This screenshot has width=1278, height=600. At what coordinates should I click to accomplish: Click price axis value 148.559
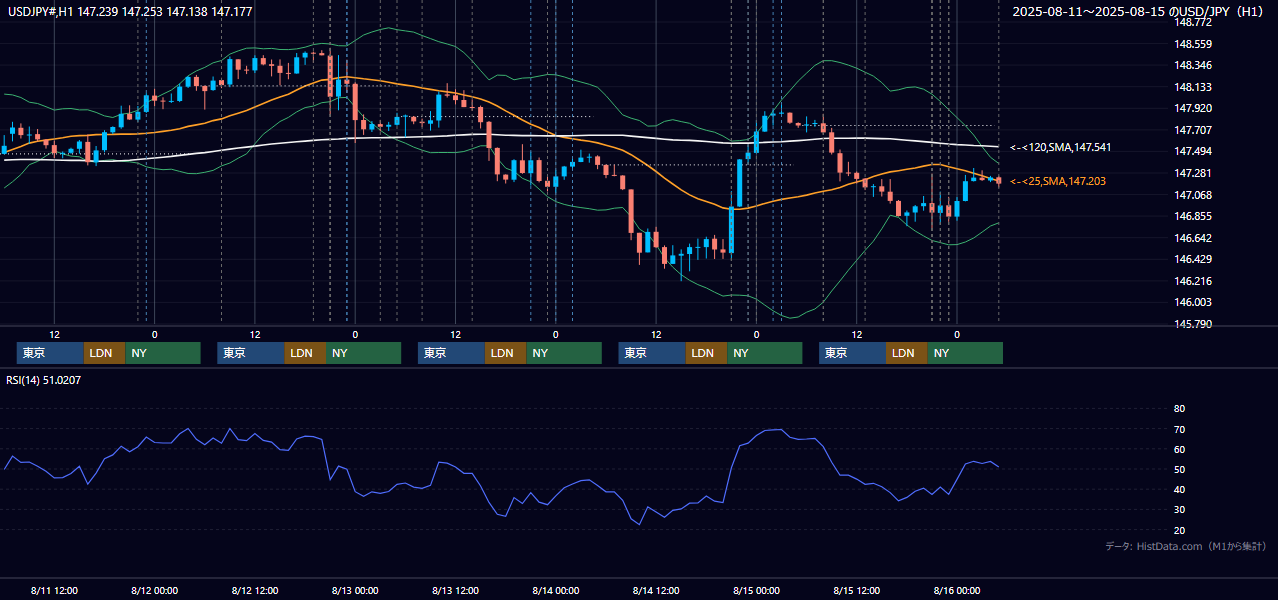(1193, 44)
